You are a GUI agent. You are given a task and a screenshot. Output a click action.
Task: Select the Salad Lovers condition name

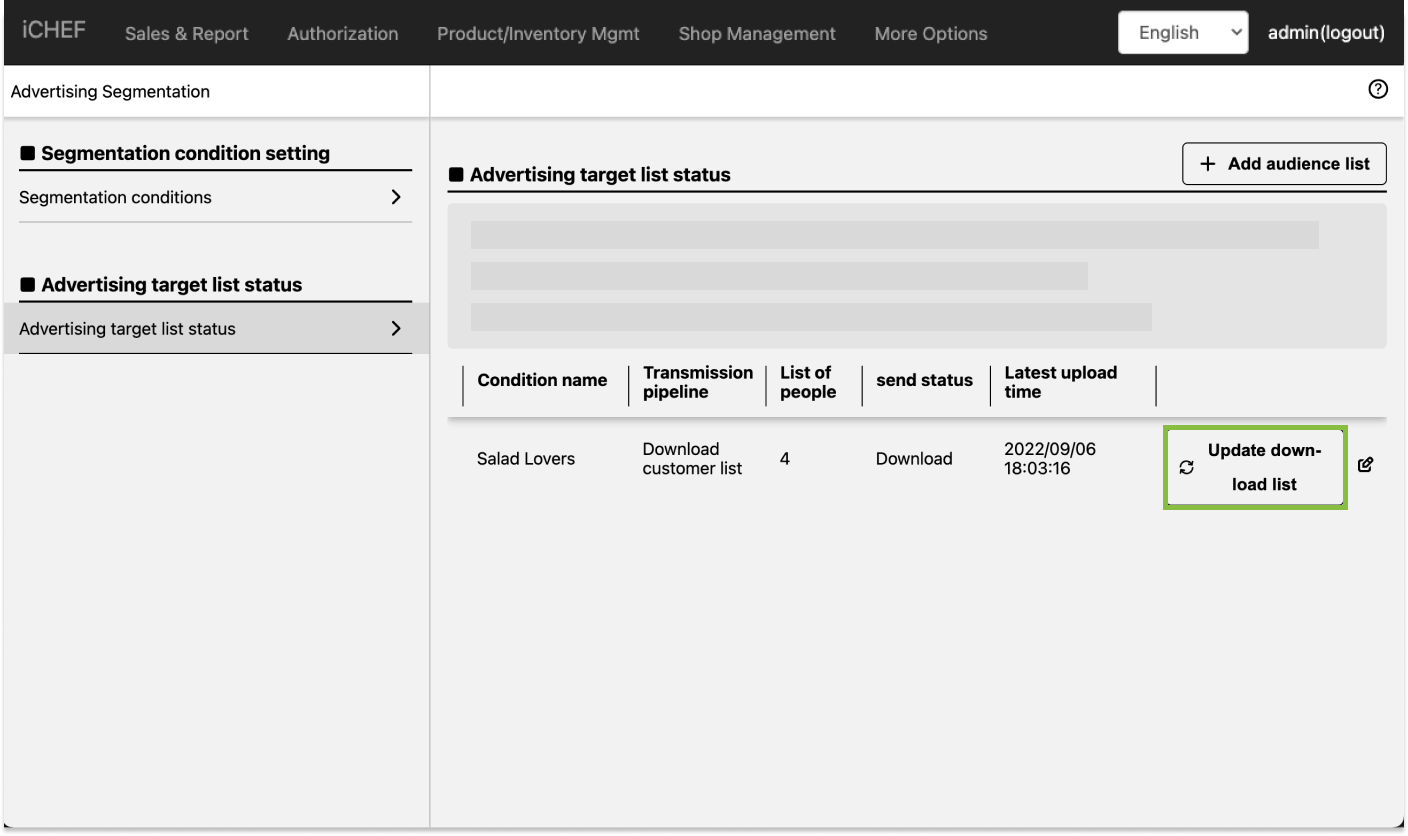(526, 459)
